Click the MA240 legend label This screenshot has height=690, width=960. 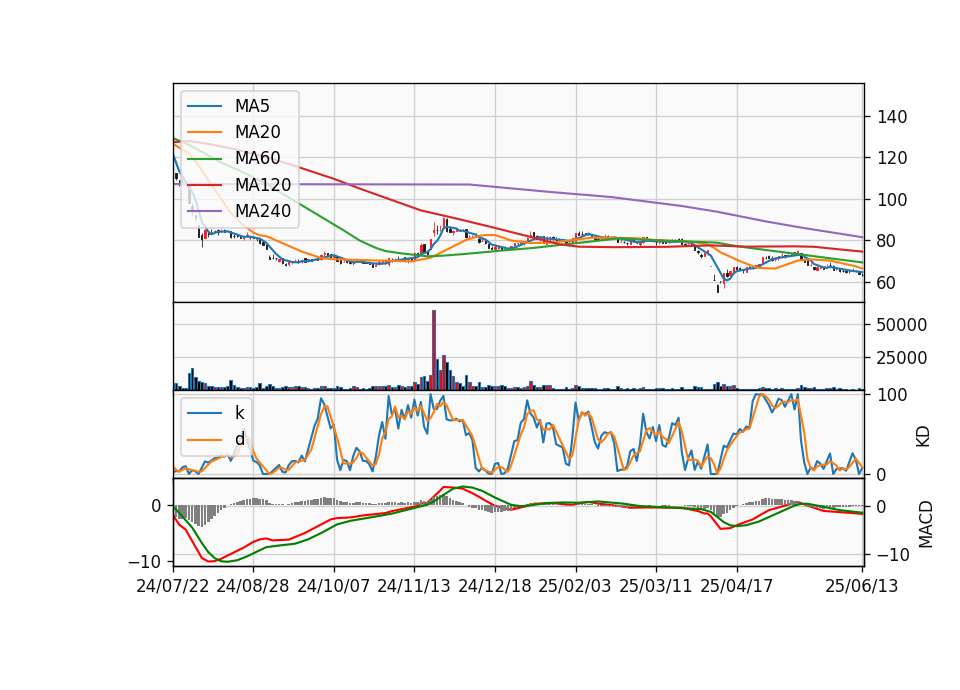(x=263, y=211)
